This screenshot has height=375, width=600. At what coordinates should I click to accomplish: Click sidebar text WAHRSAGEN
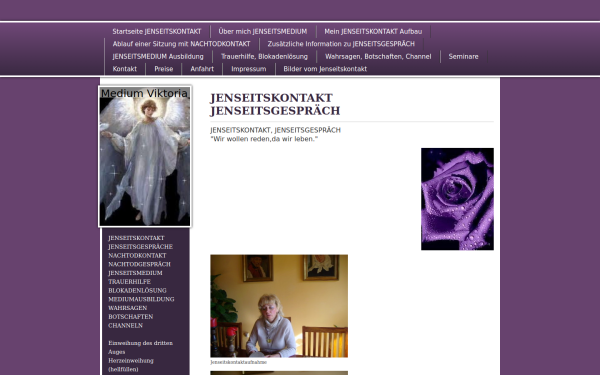tap(127, 308)
